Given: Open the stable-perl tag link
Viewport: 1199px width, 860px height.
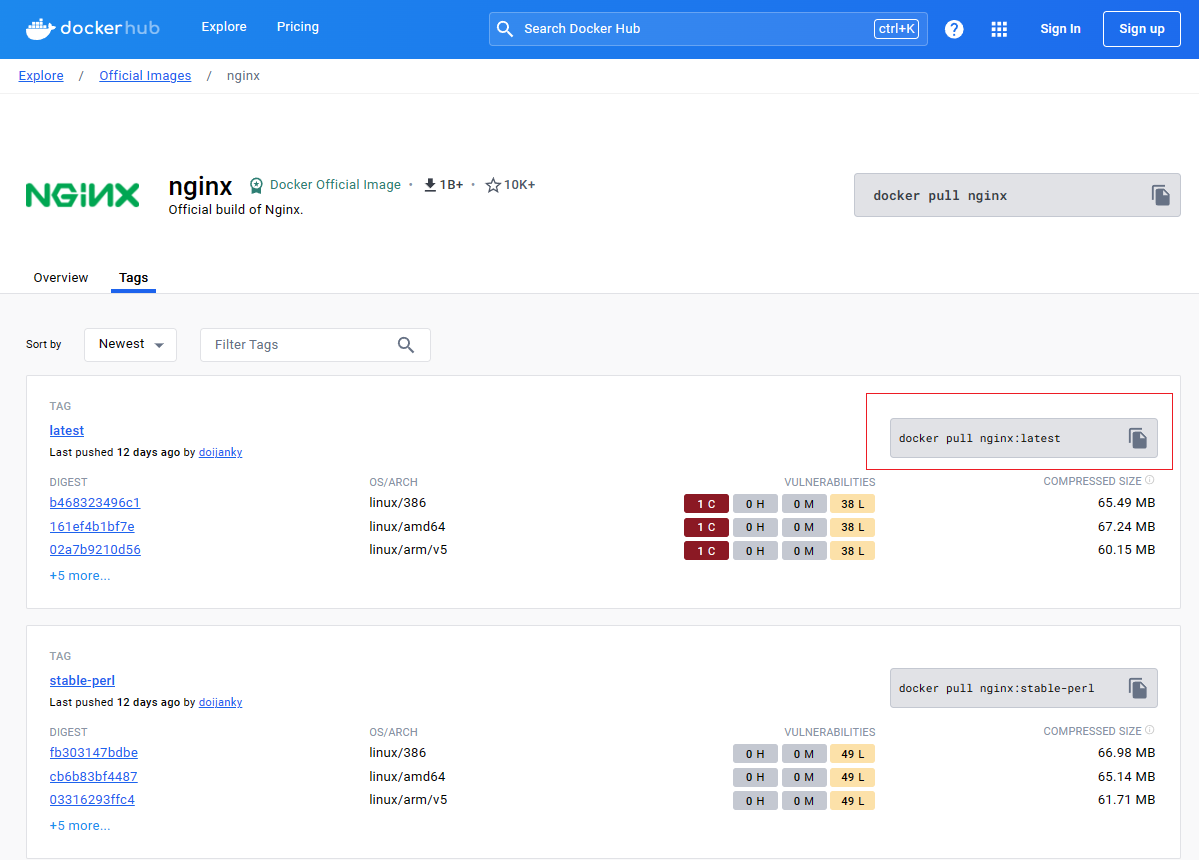Looking at the screenshot, I should click(82, 680).
